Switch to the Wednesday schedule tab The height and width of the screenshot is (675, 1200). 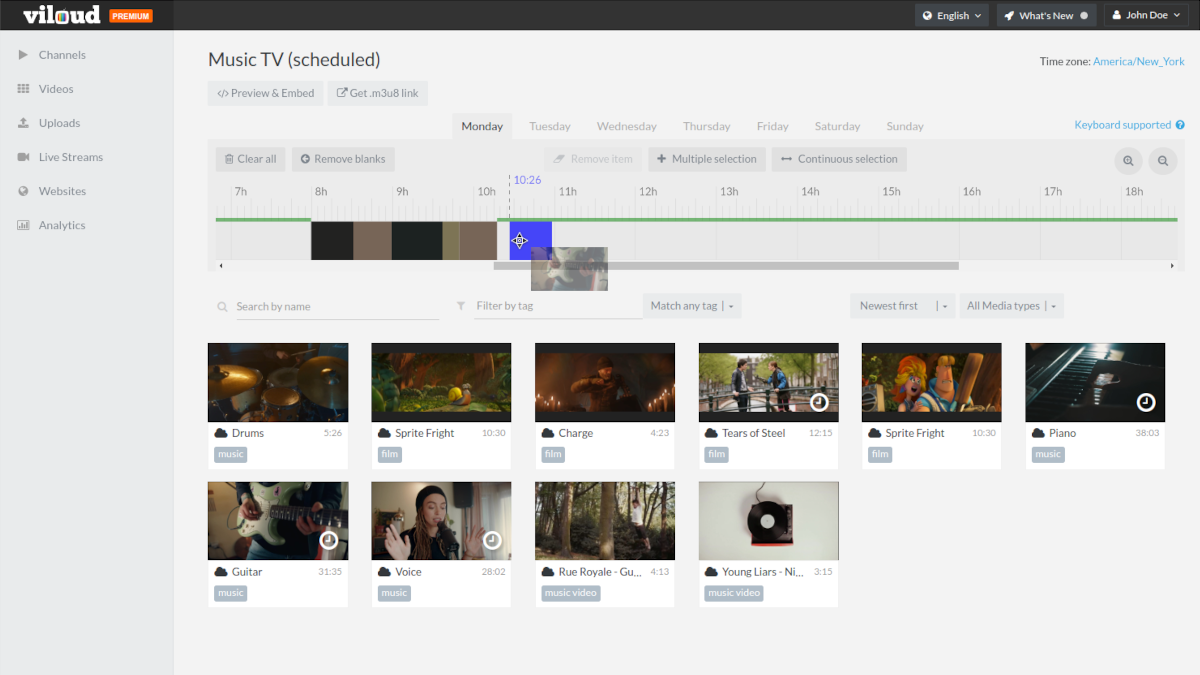tap(626, 125)
